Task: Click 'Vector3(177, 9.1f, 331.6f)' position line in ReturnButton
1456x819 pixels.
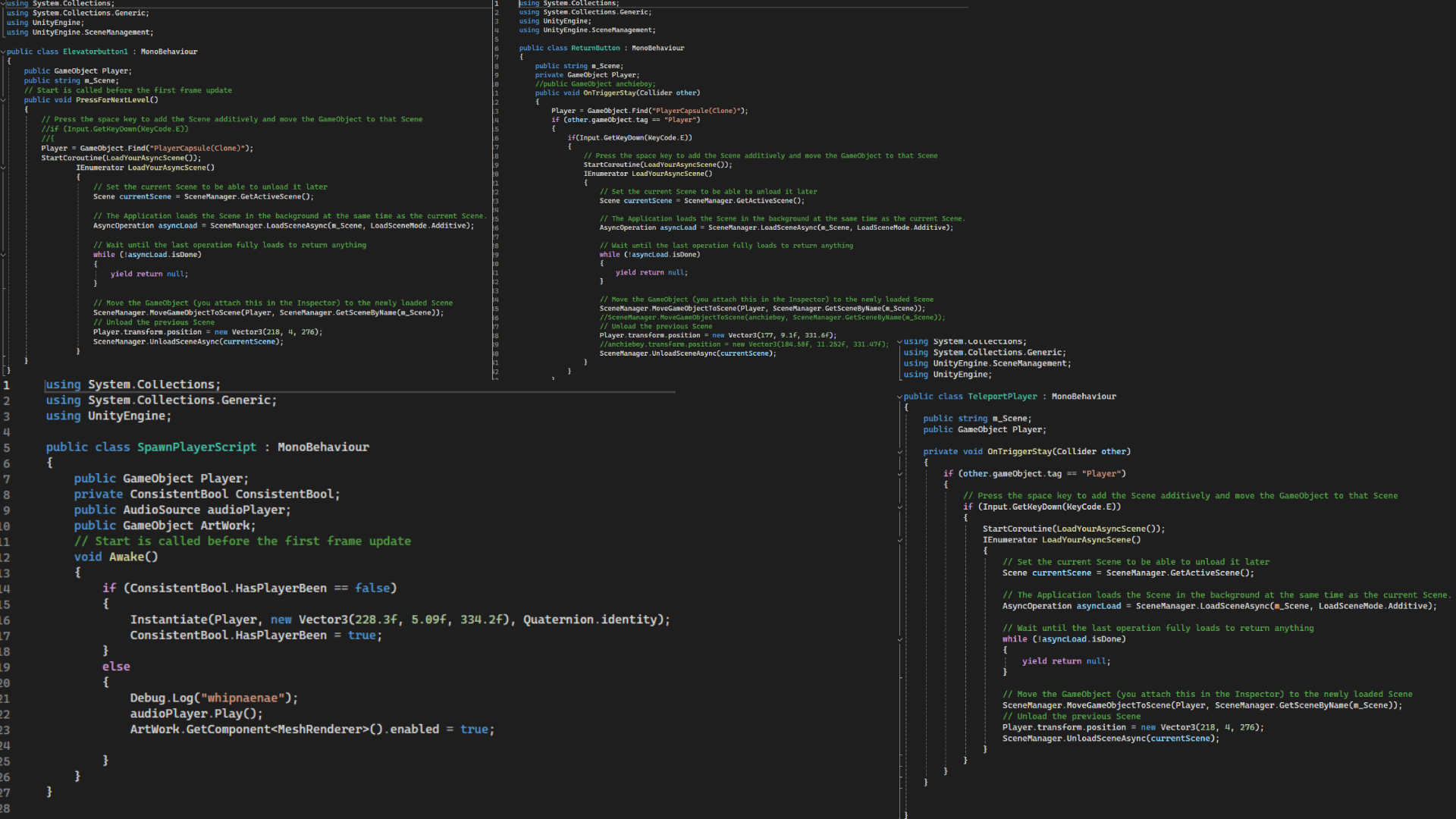Action: (x=718, y=335)
